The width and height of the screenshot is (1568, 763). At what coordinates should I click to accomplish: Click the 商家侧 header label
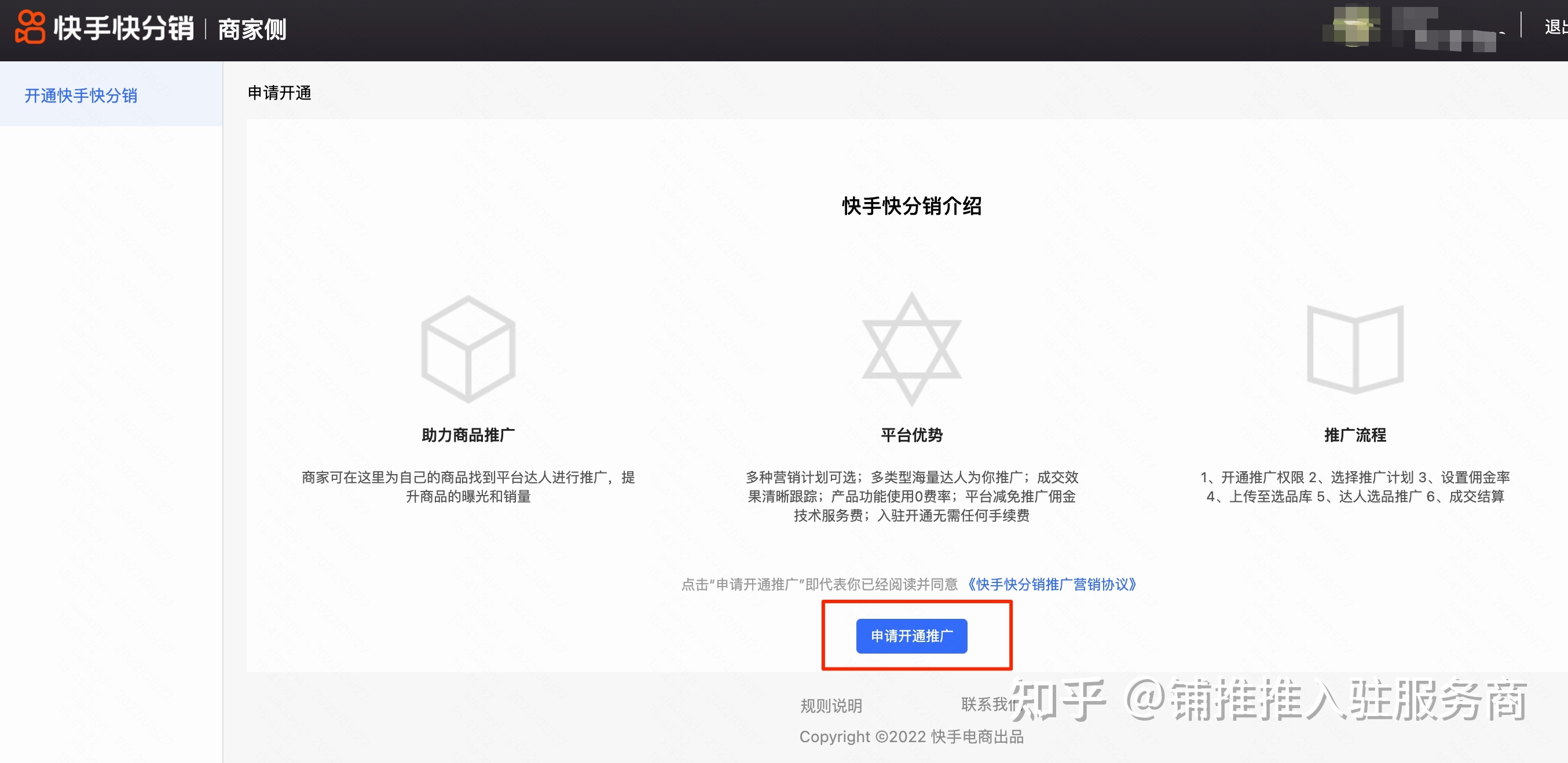[252, 29]
